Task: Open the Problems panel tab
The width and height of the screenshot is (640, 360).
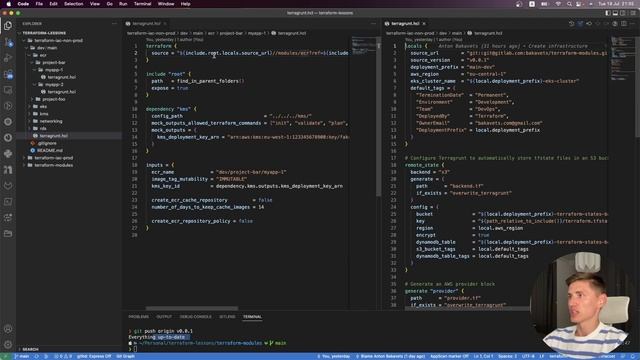Action: 138,317
